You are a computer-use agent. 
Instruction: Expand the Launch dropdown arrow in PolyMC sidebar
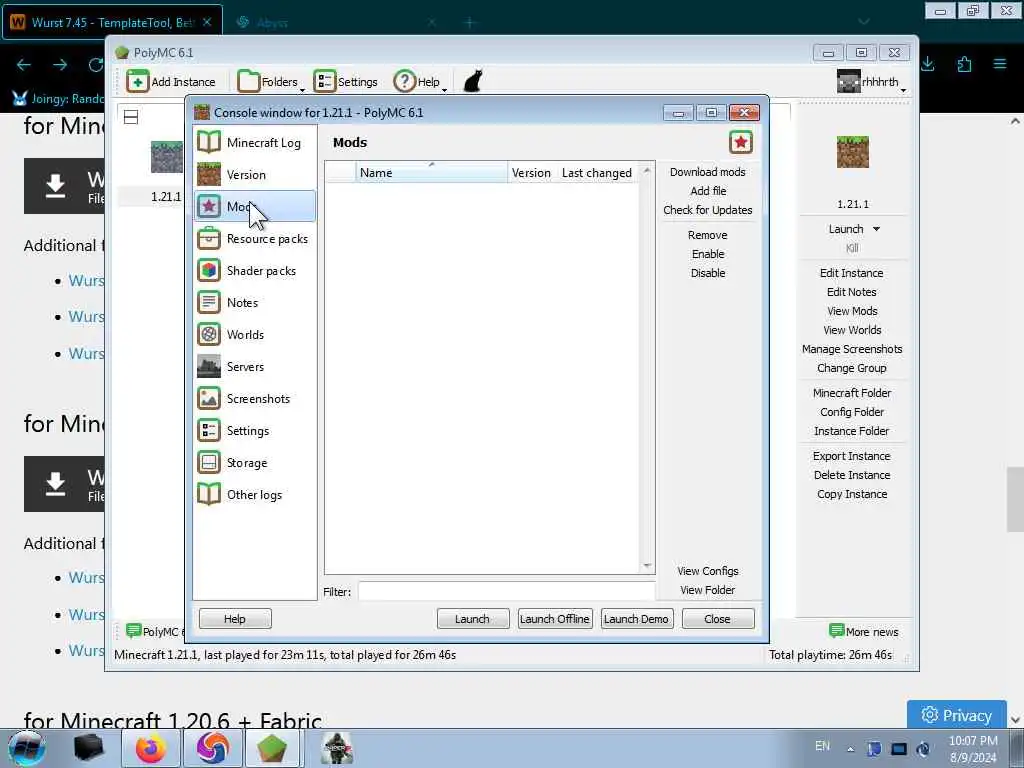[x=876, y=229]
